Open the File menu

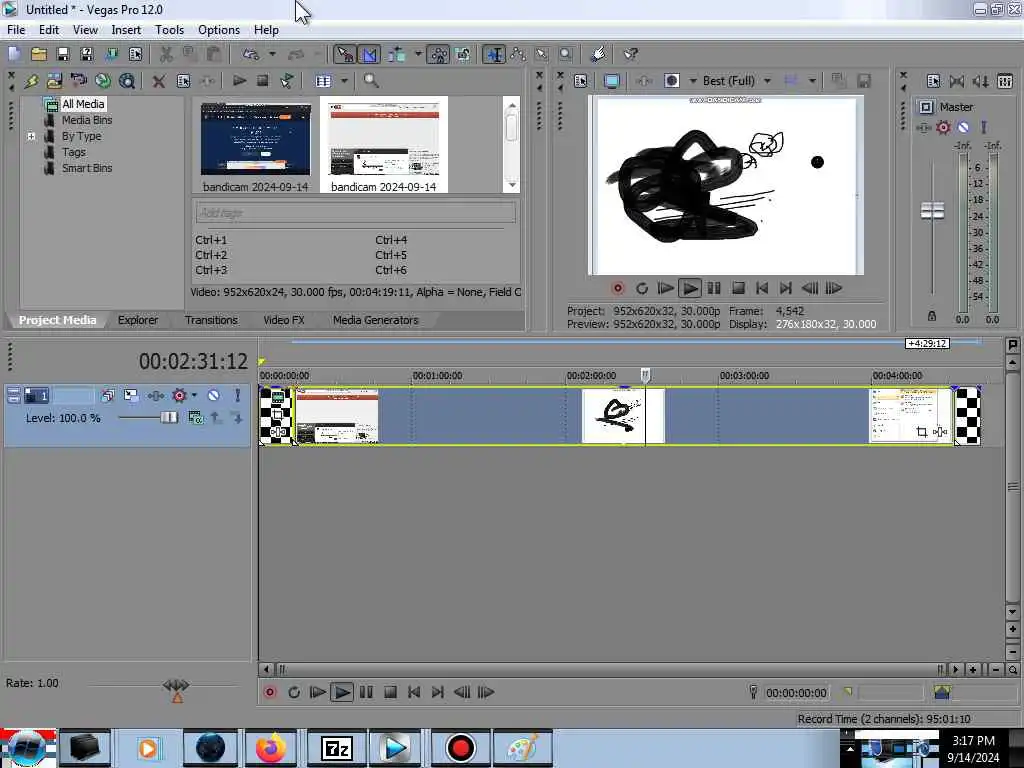pyautogui.click(x=16, y=30)
